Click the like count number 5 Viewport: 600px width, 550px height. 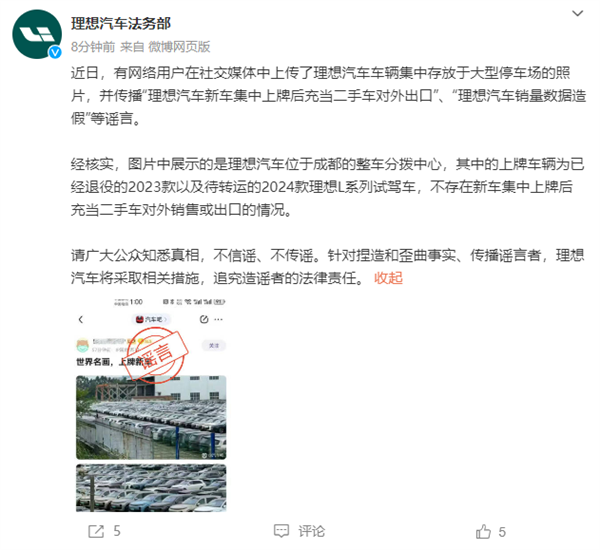tap(502, 532)
